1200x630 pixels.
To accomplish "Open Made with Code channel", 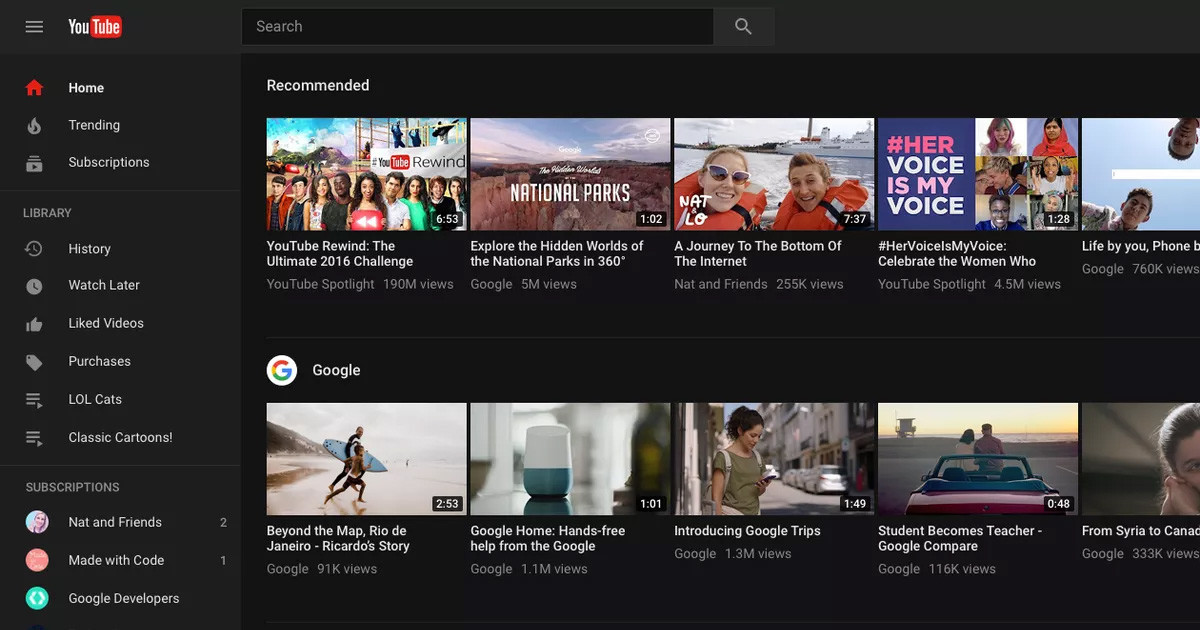I will [116, 560].
